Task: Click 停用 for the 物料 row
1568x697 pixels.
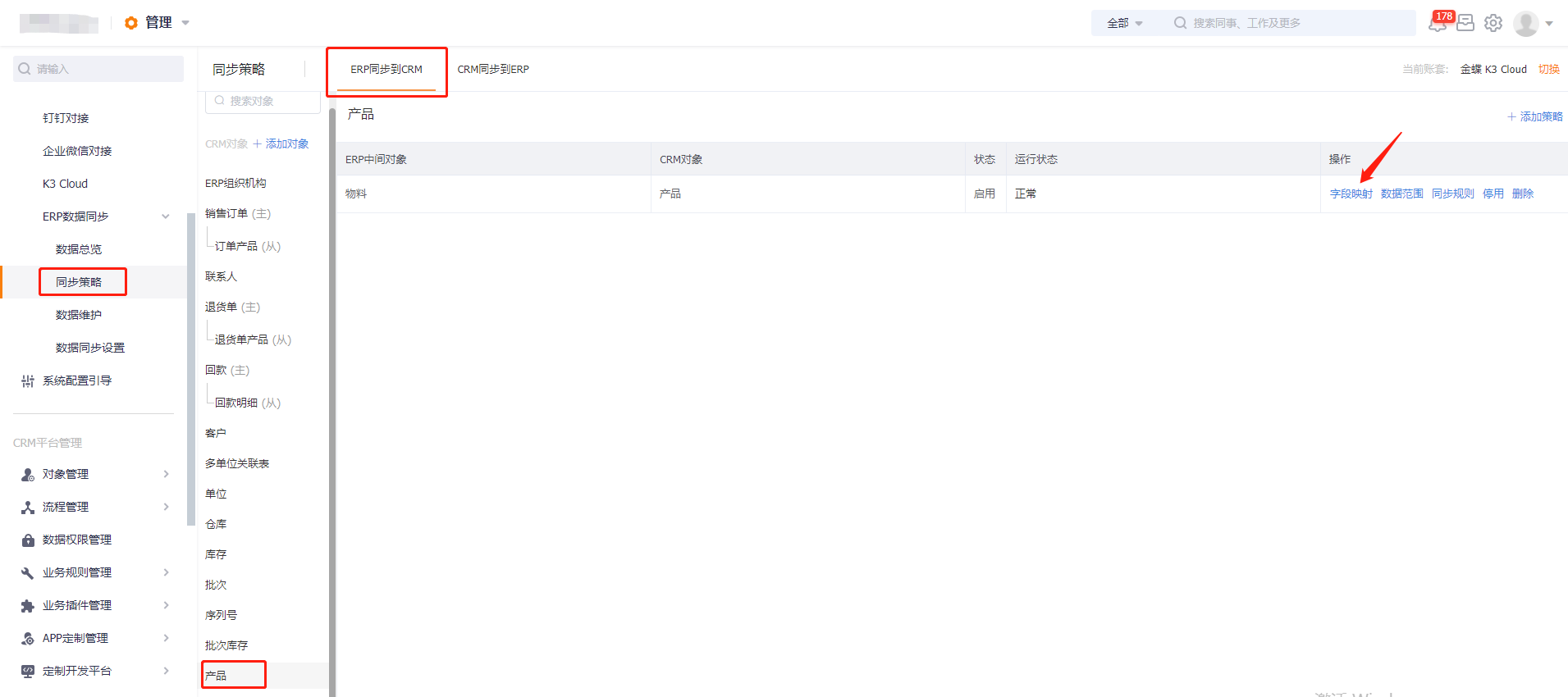Action: (1493, 194)
